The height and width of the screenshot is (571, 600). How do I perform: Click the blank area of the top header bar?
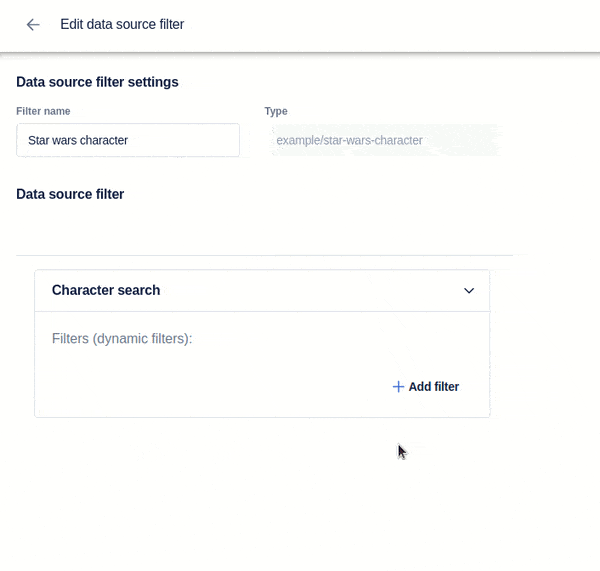400,25
